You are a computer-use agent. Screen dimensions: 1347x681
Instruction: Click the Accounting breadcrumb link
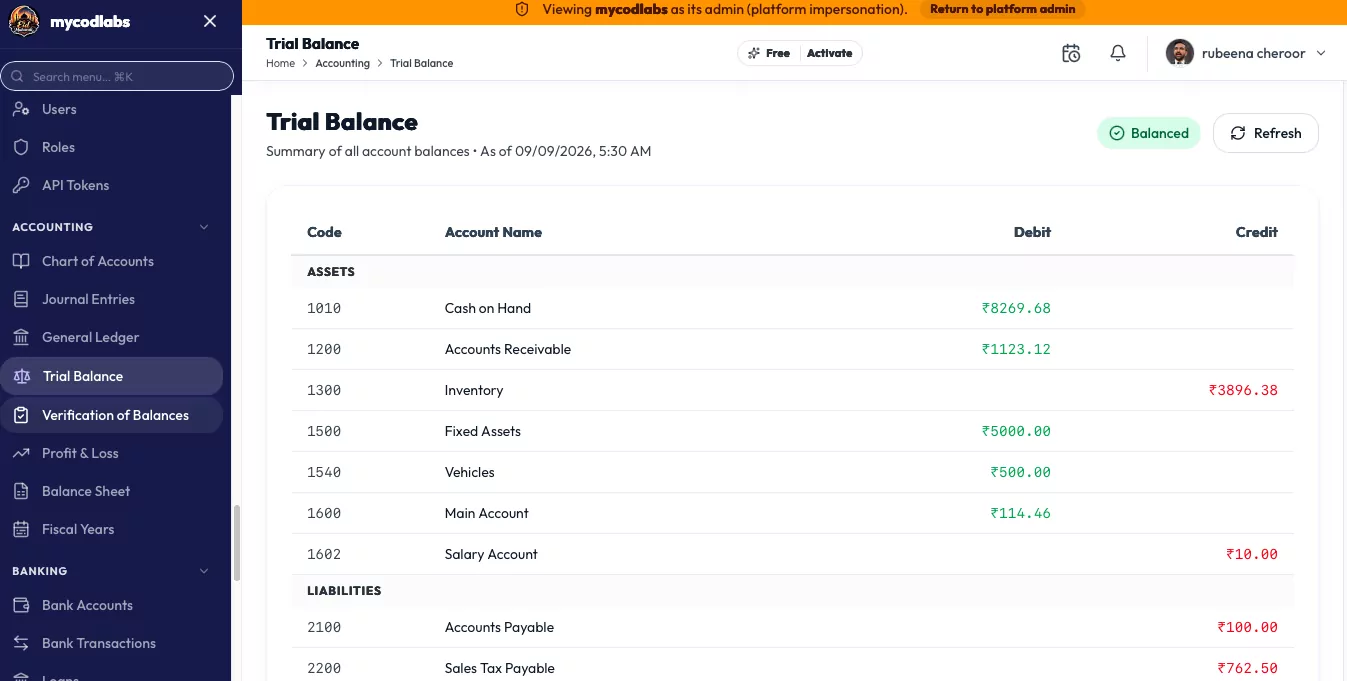(x=342, y=63)
